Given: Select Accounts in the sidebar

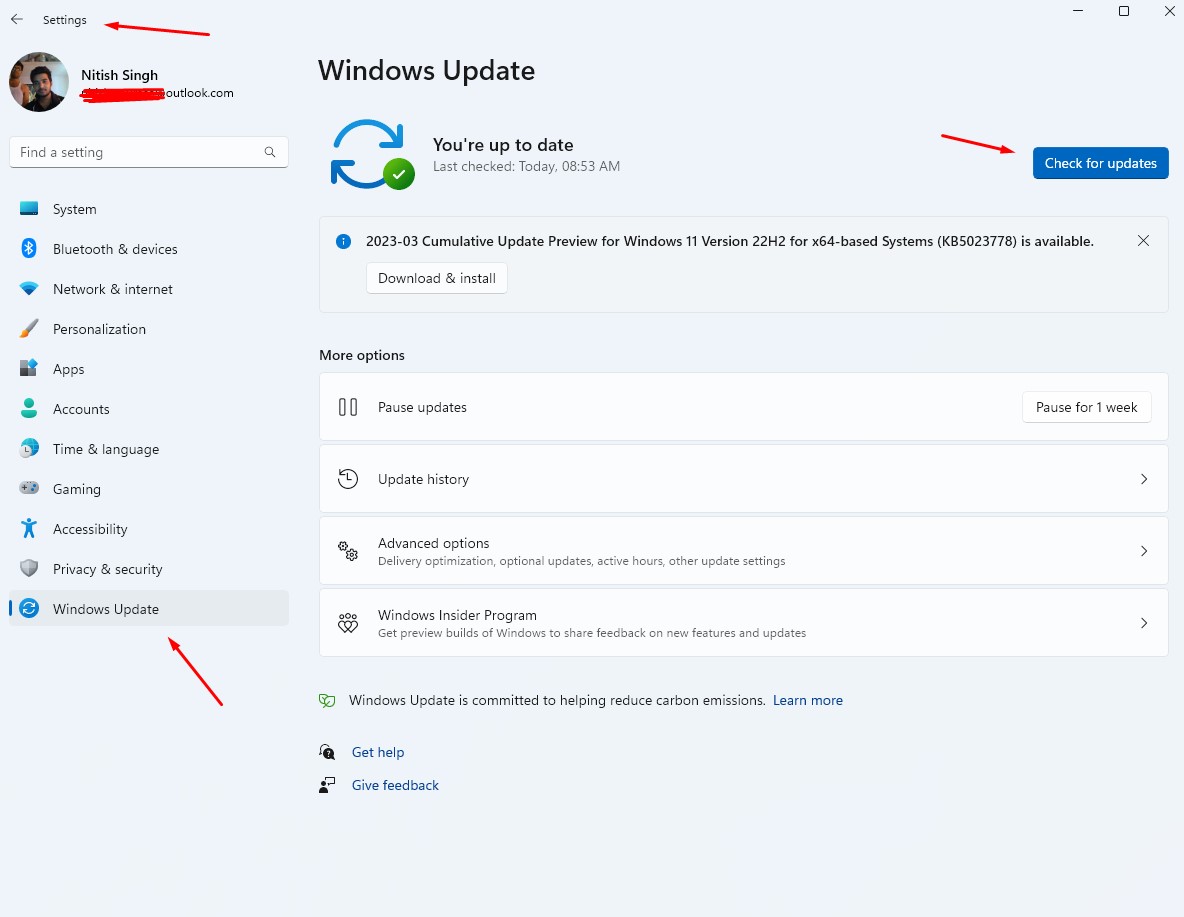Looking at the screenshot, I should point(149,409).
